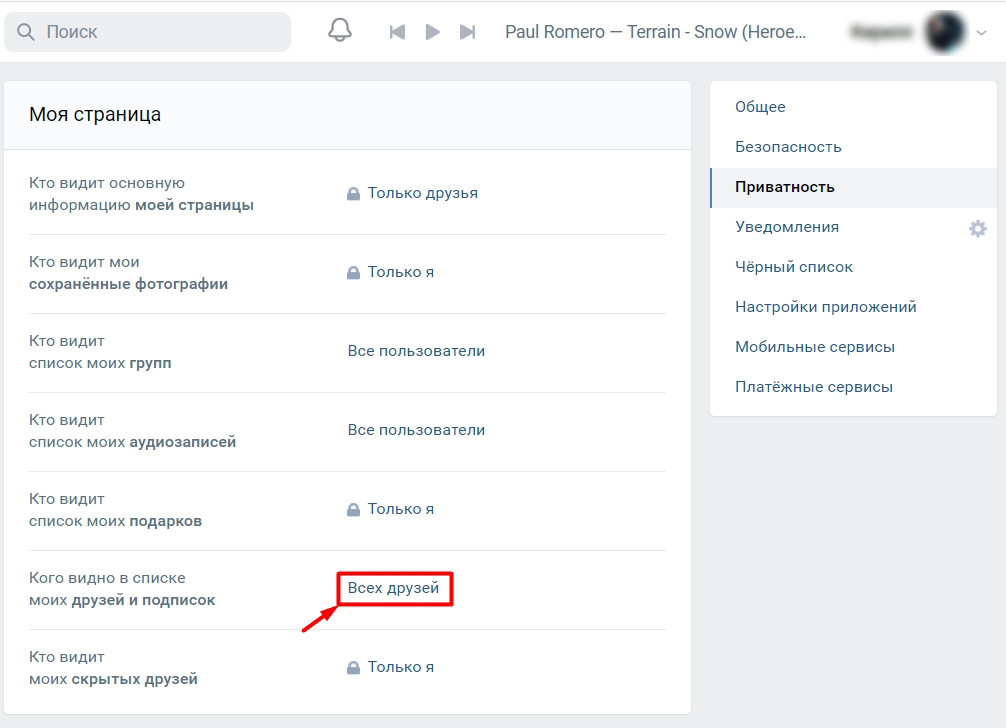Focus the Поиск search field

(148, 31)
